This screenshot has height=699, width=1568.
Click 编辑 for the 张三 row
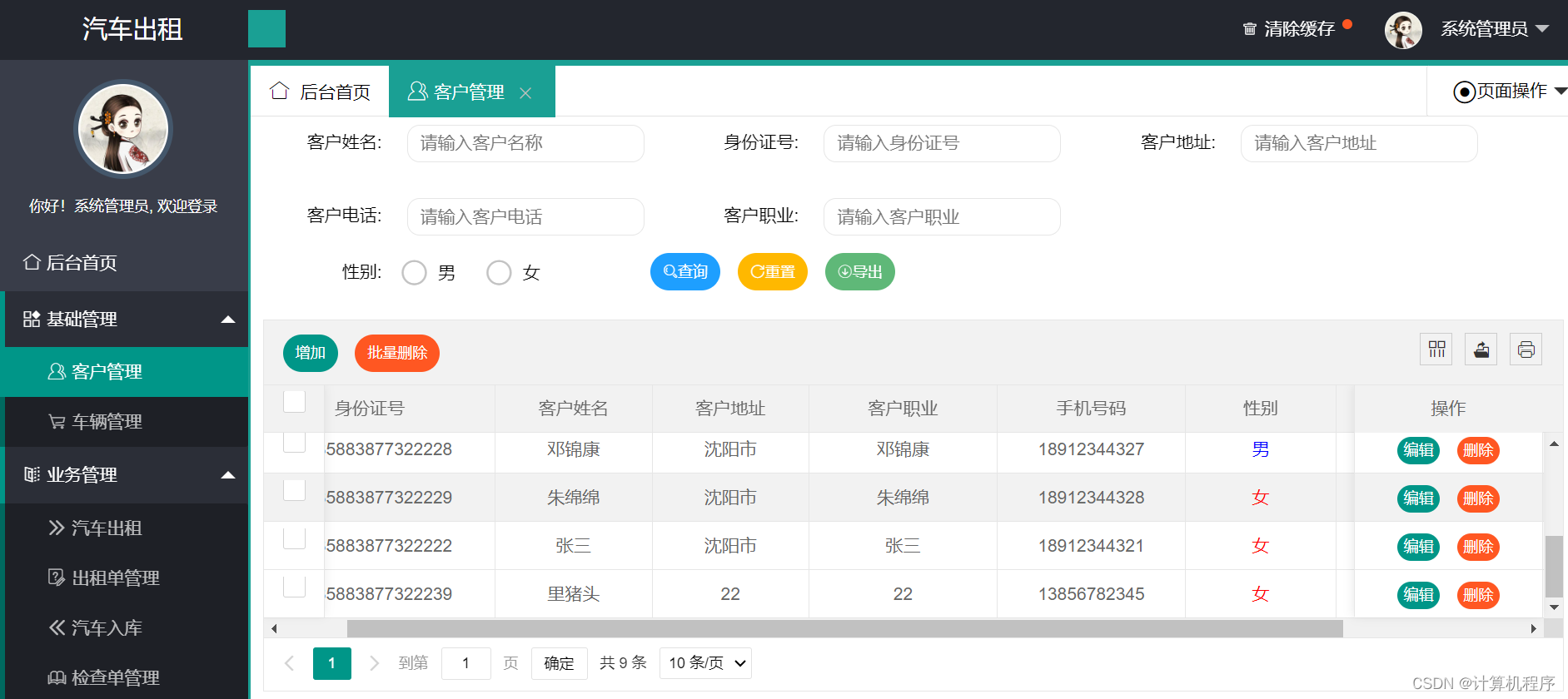pyautogui.click(x=1418, y=547)
